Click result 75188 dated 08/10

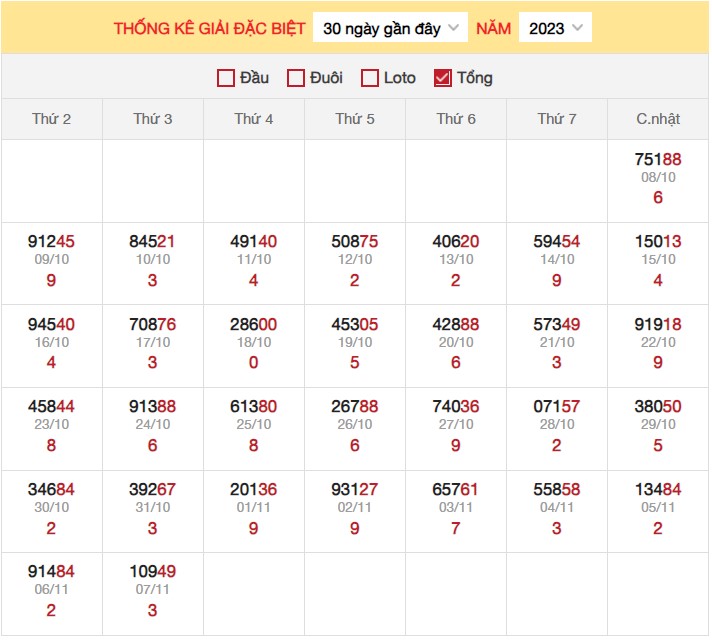[657, 160]
